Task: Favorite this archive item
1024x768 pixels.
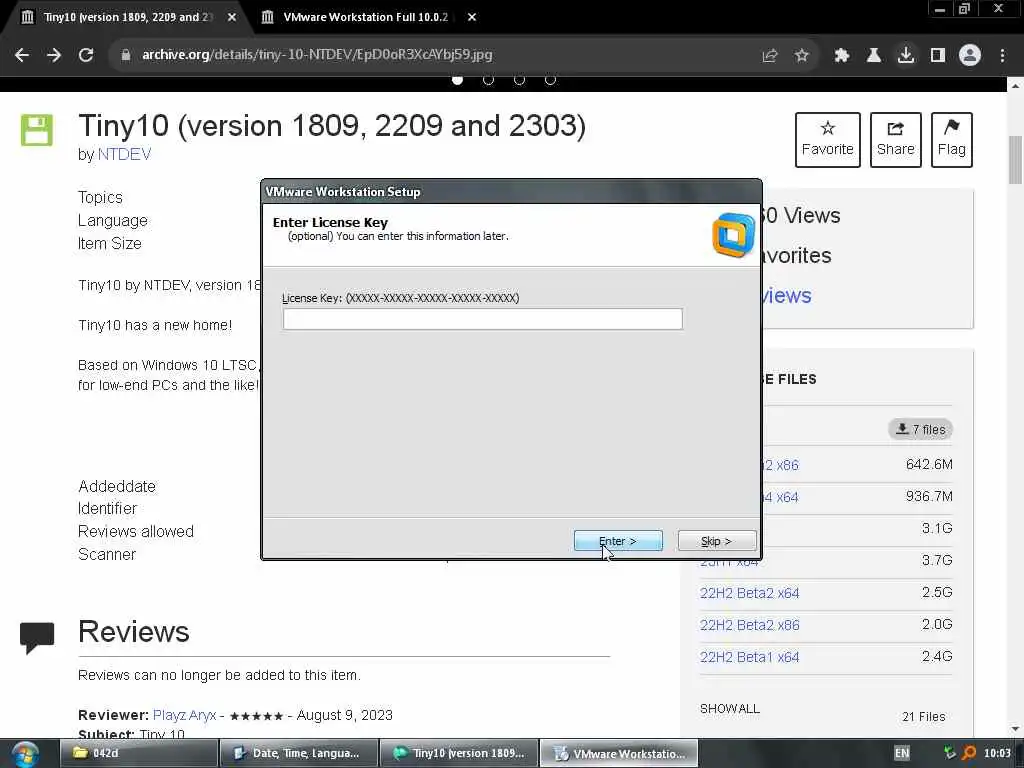Action: point(827,140)
